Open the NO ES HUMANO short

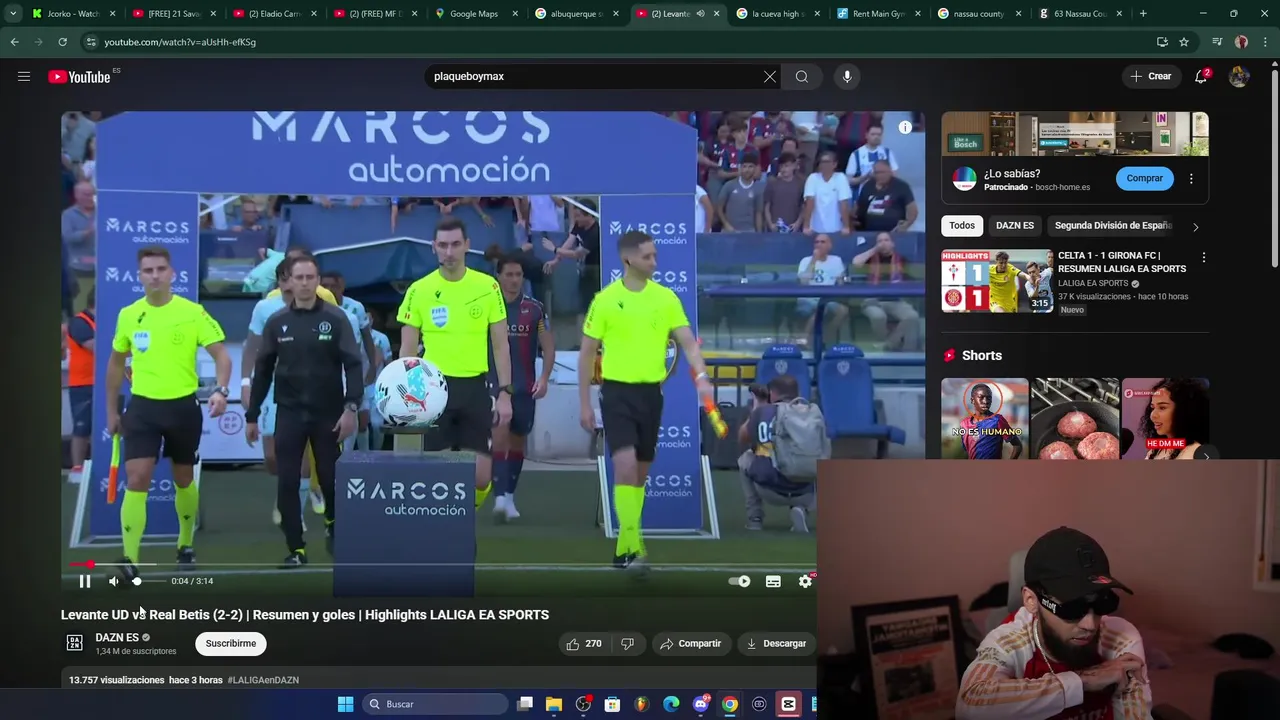pos(986,418)
